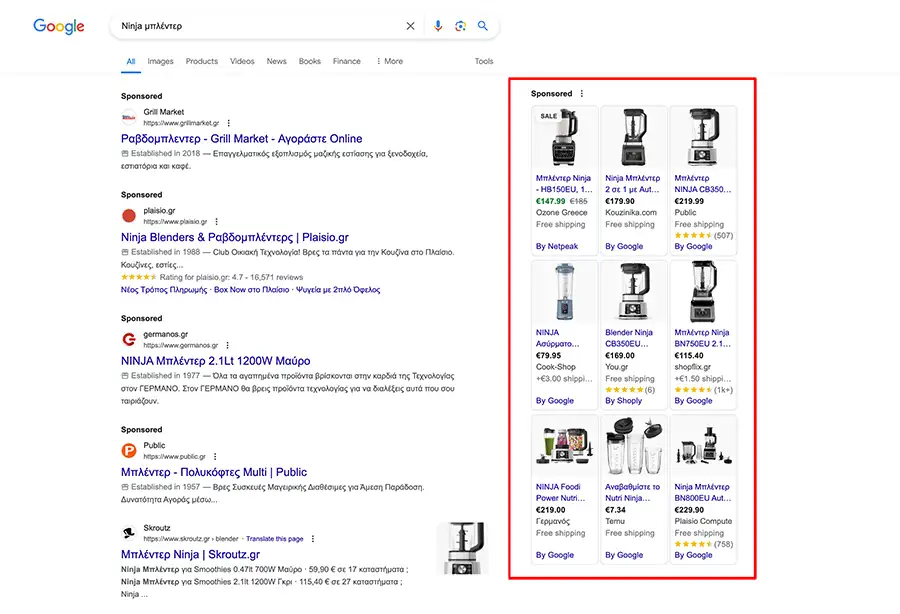Open Google Lens image search icon
This screenshot has width=900, height=614.
[x=460, y=26]
